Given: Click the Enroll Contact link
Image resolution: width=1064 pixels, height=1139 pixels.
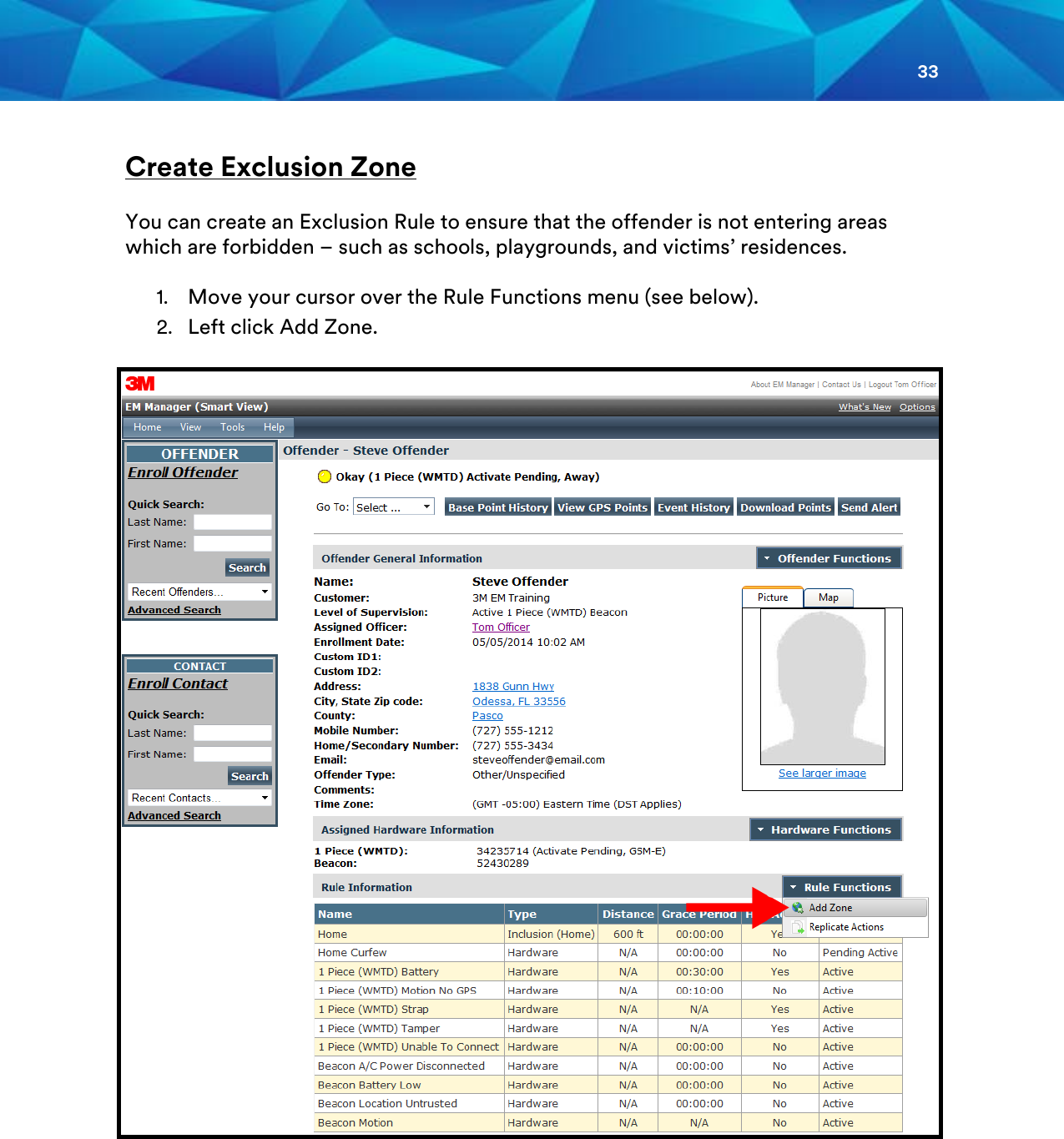Looking at the screenshot, I should coord(178,683).
